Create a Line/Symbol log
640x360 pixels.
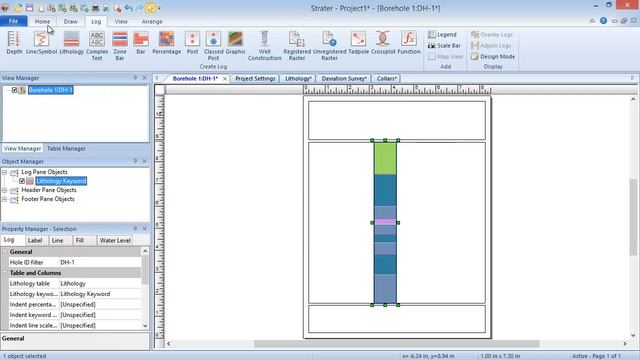coord(41,42)
